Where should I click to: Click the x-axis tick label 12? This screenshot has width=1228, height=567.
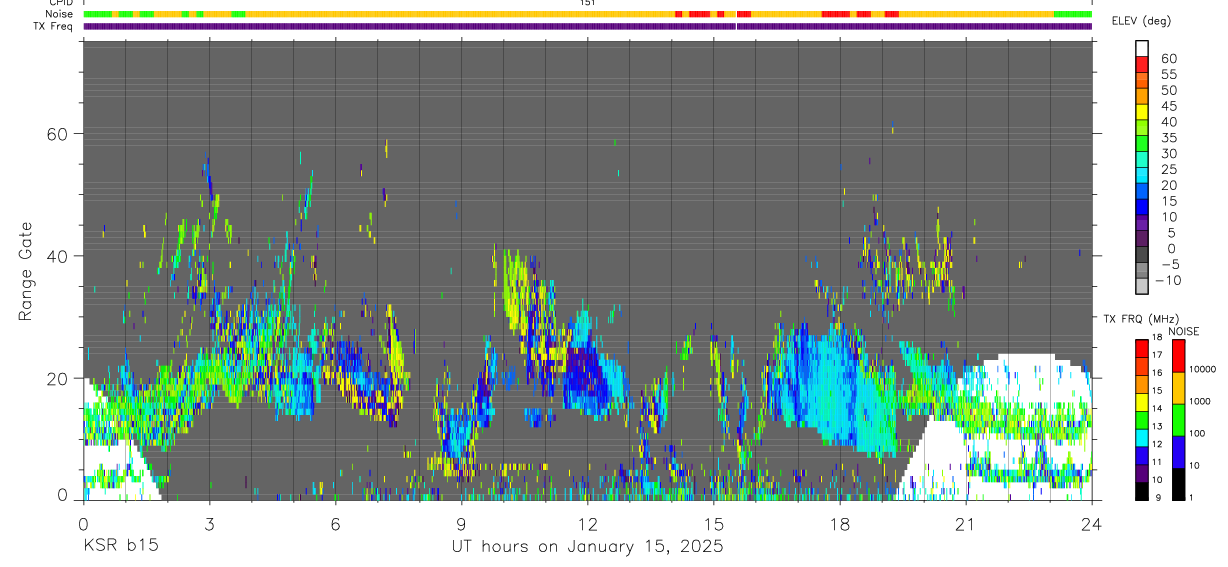(588, 523)
